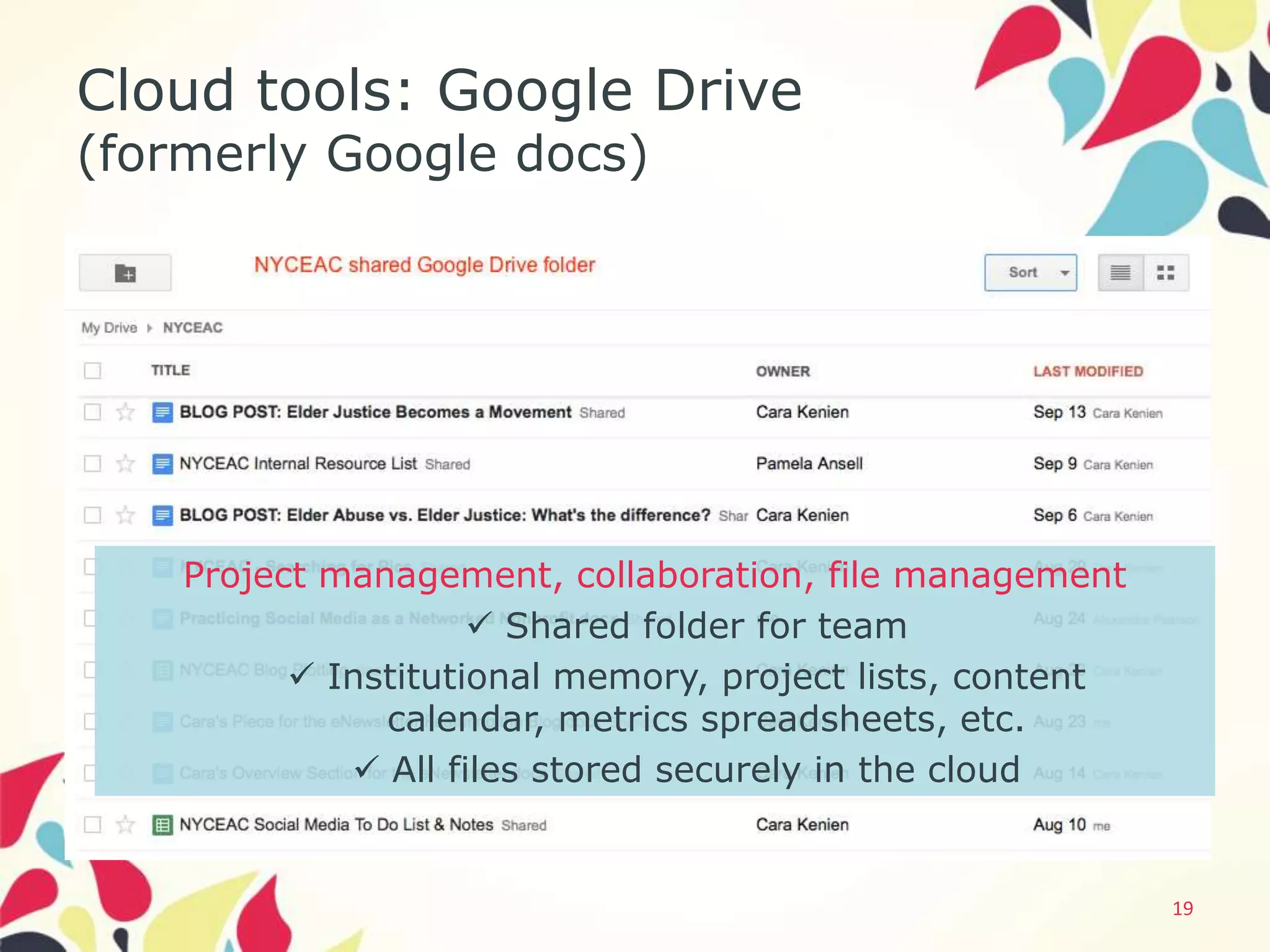Open NYCEAC Internal Resource List document

tap(298, 464)
